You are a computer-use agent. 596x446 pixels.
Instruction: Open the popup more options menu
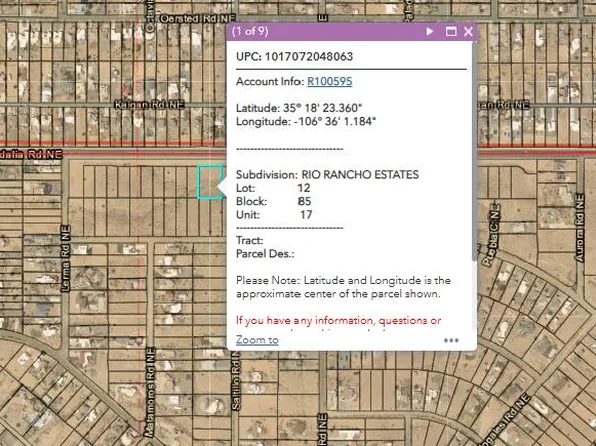(451, 340)
